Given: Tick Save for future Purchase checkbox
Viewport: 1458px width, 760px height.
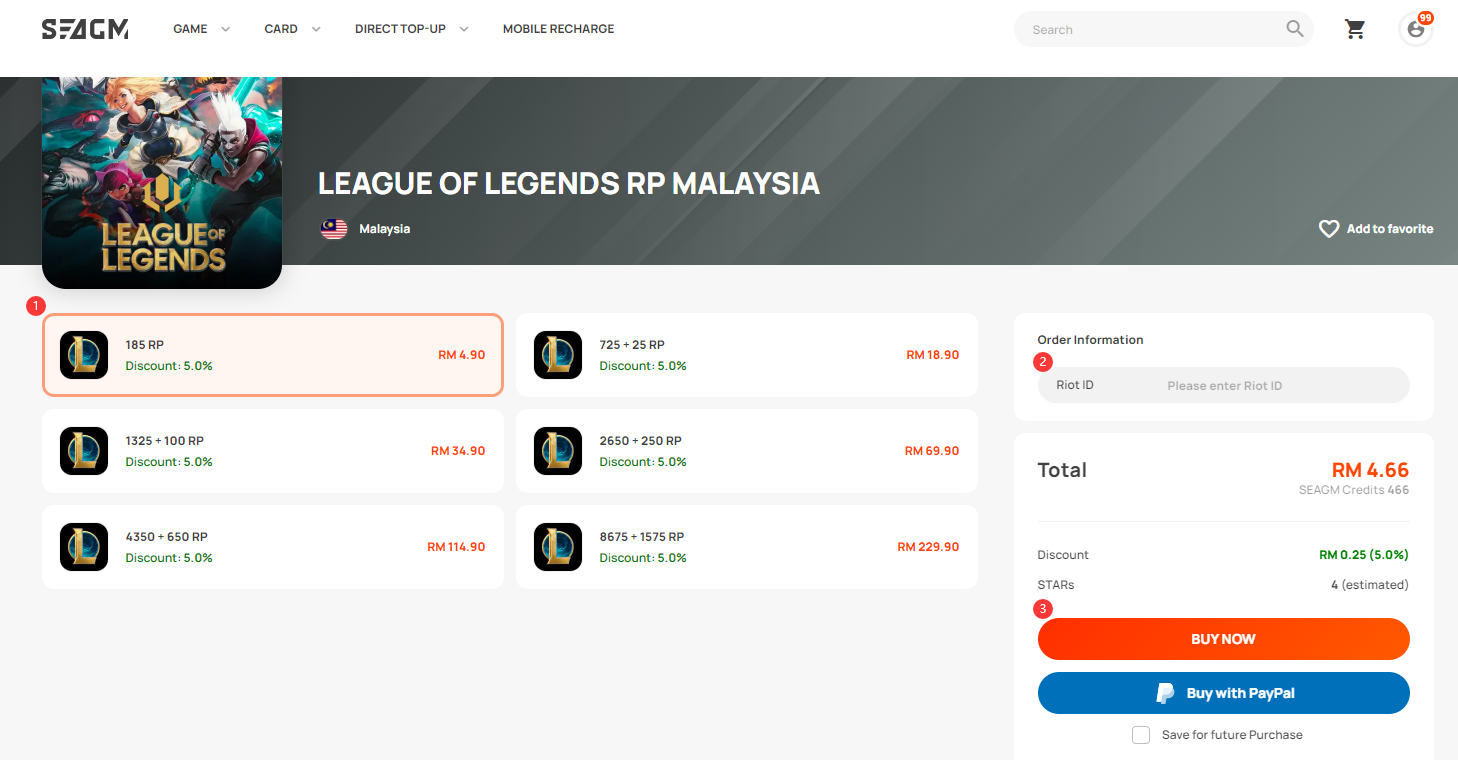Looking at the screenshot, I should point(1141,735).
